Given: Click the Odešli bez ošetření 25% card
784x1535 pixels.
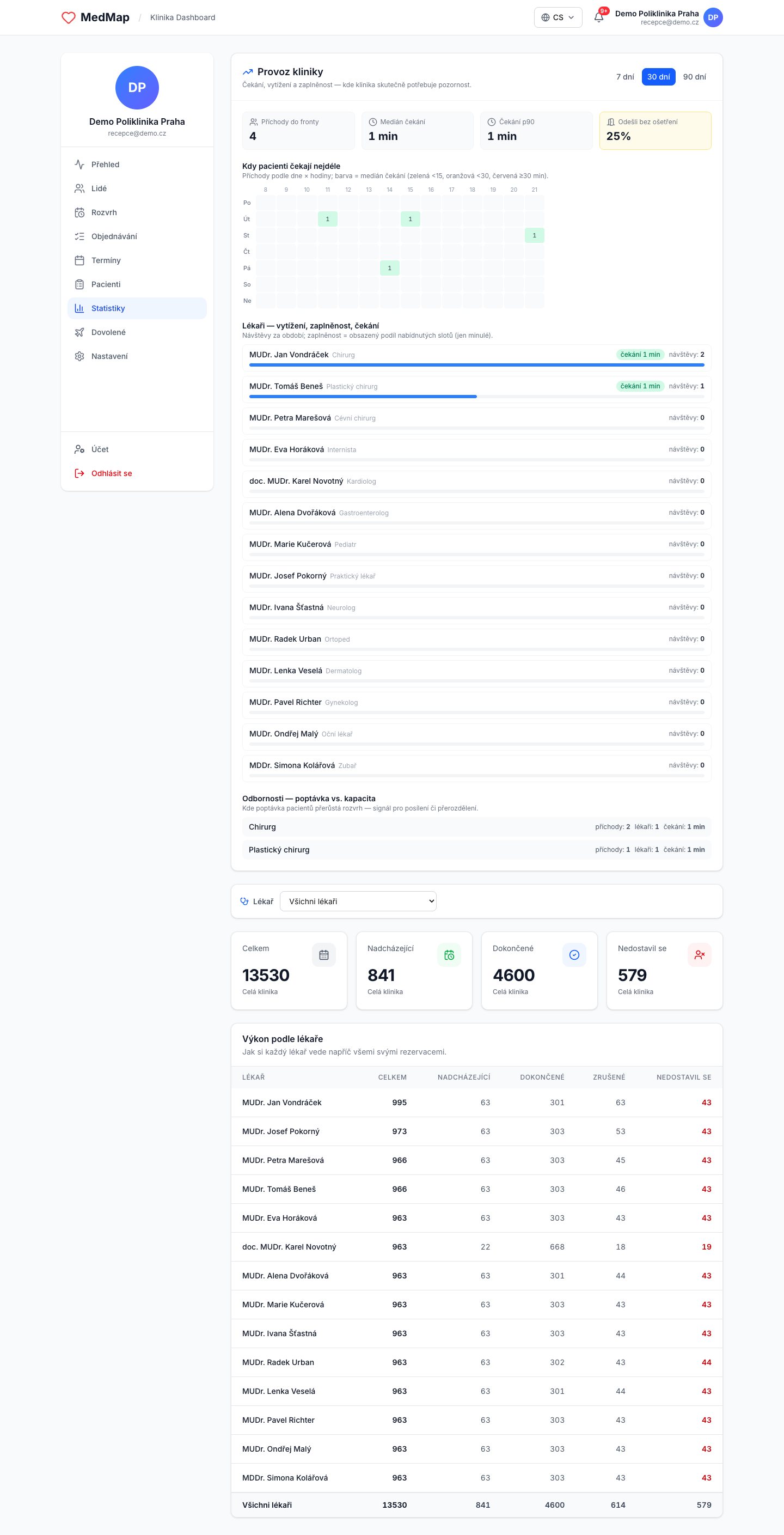Looking at the screenshot, I should coord(656,131).
